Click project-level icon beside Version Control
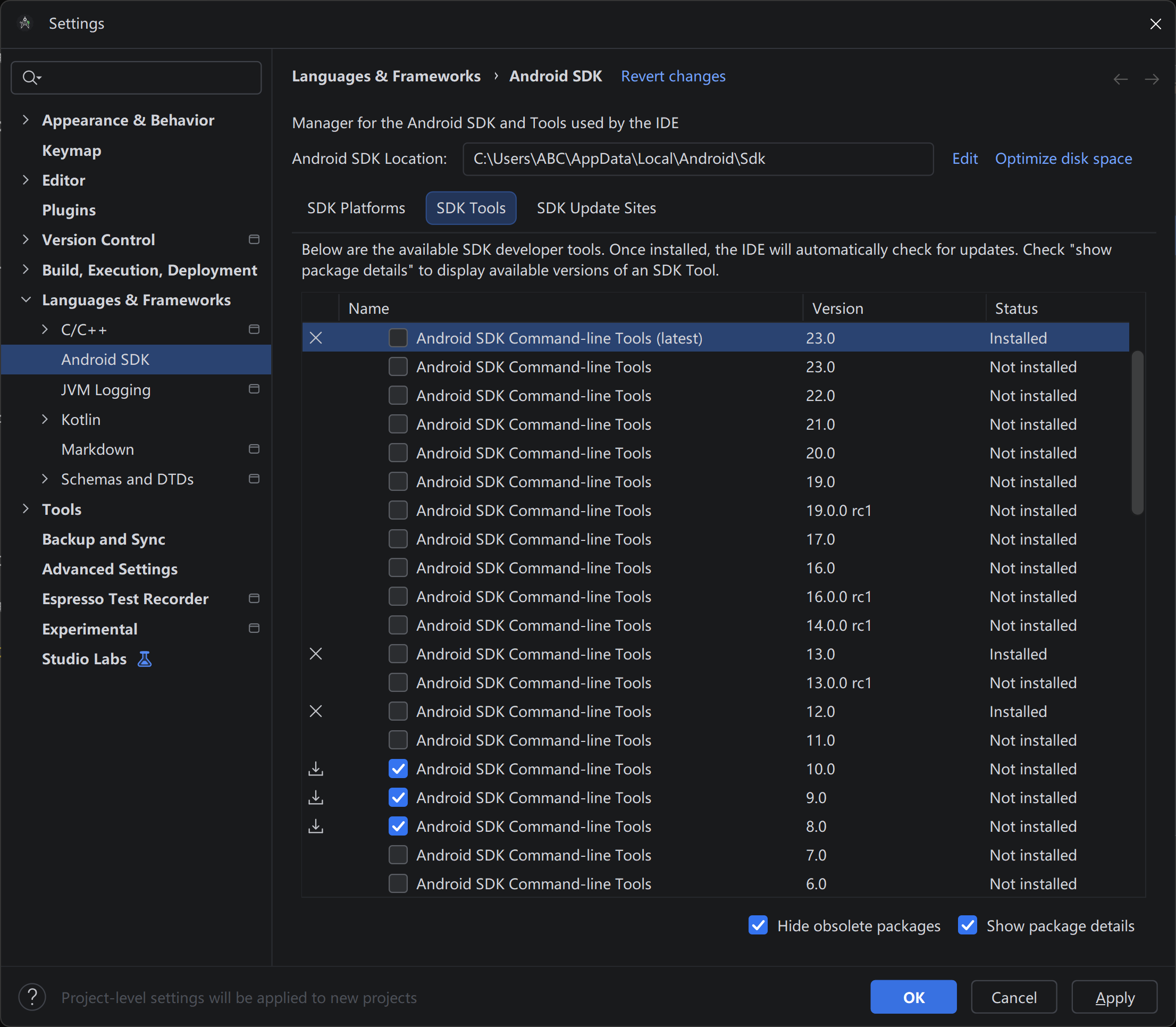Screen dimensions: 1176x1027 click(254, 239)
